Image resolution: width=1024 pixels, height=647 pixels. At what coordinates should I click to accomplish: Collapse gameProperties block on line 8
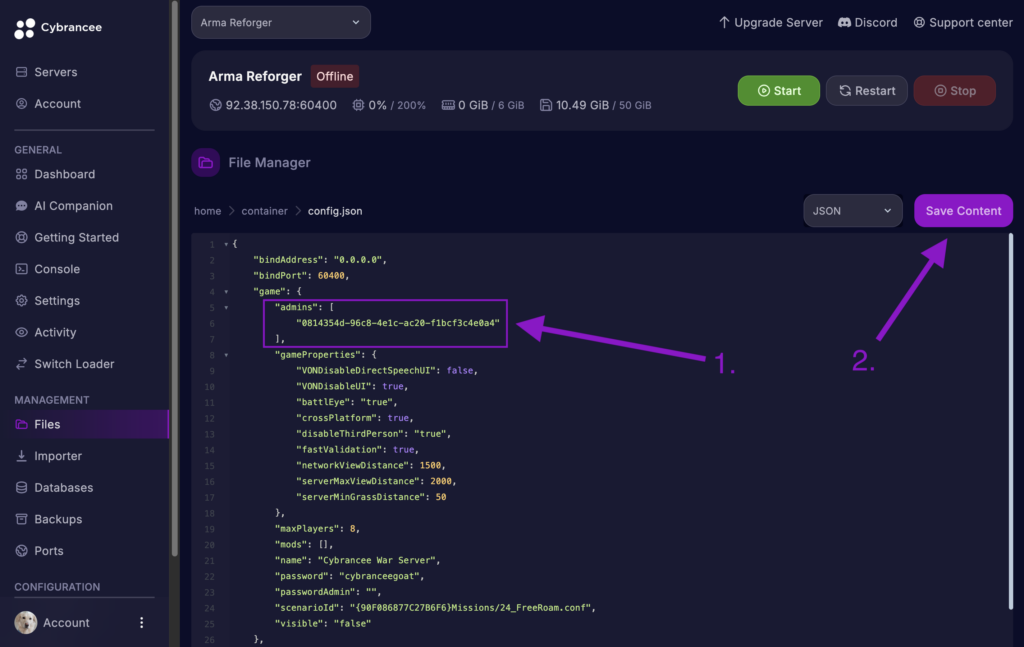point(226,355)
